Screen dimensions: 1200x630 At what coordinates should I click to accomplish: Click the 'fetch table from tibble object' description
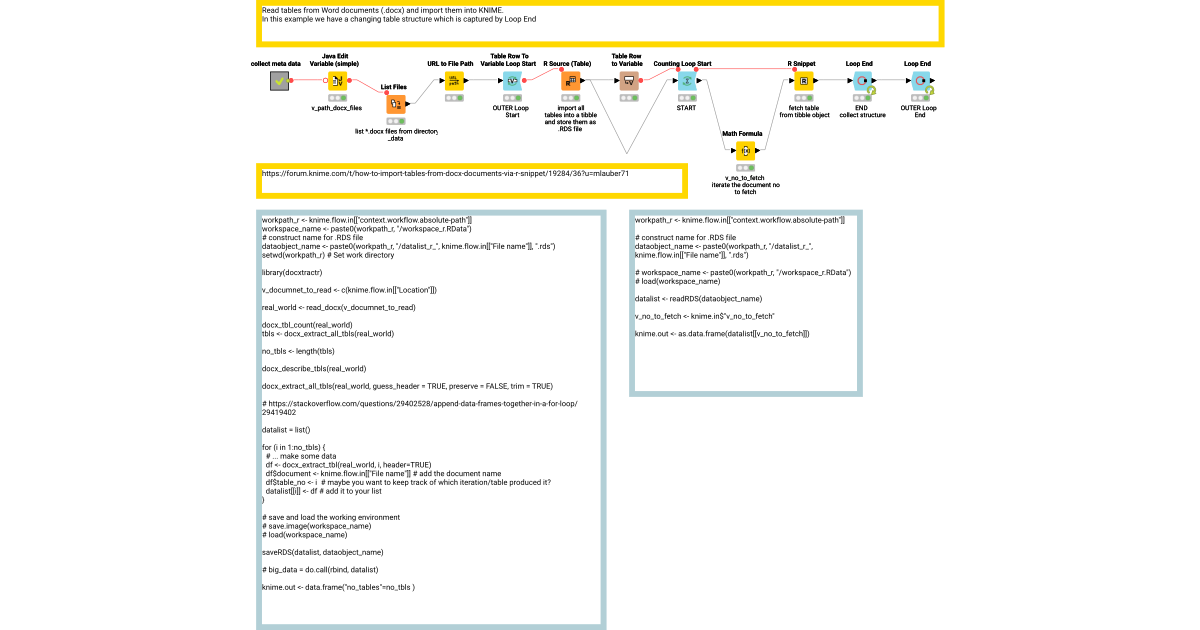(804, 111)
